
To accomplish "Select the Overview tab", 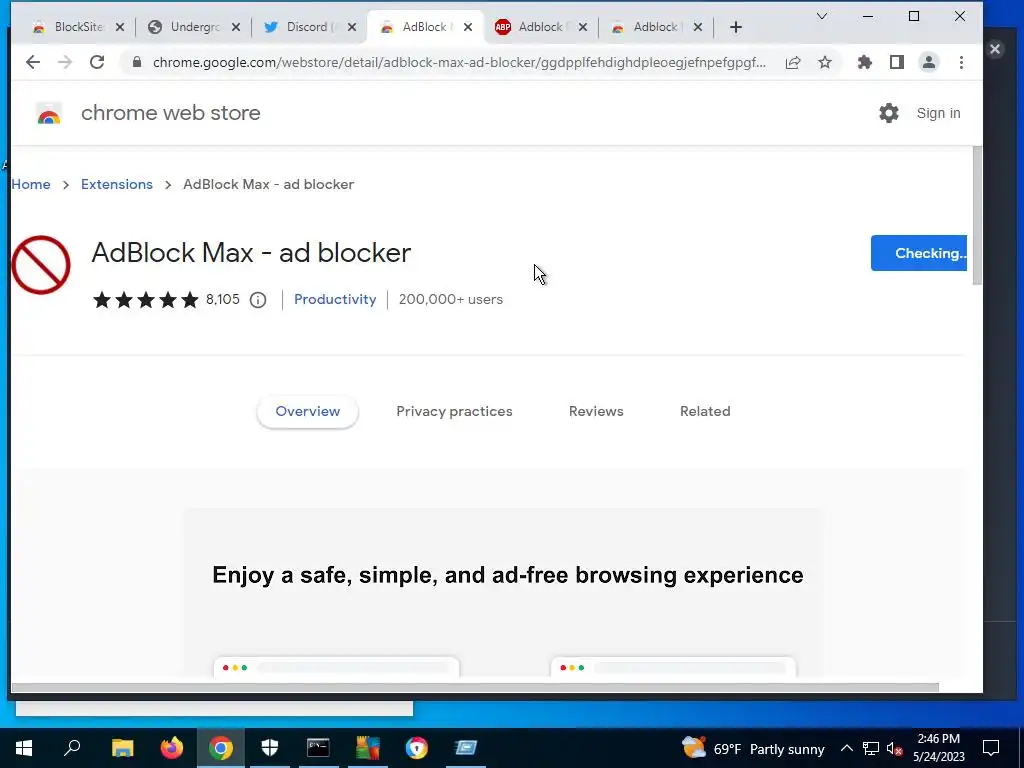I will 308,411.
